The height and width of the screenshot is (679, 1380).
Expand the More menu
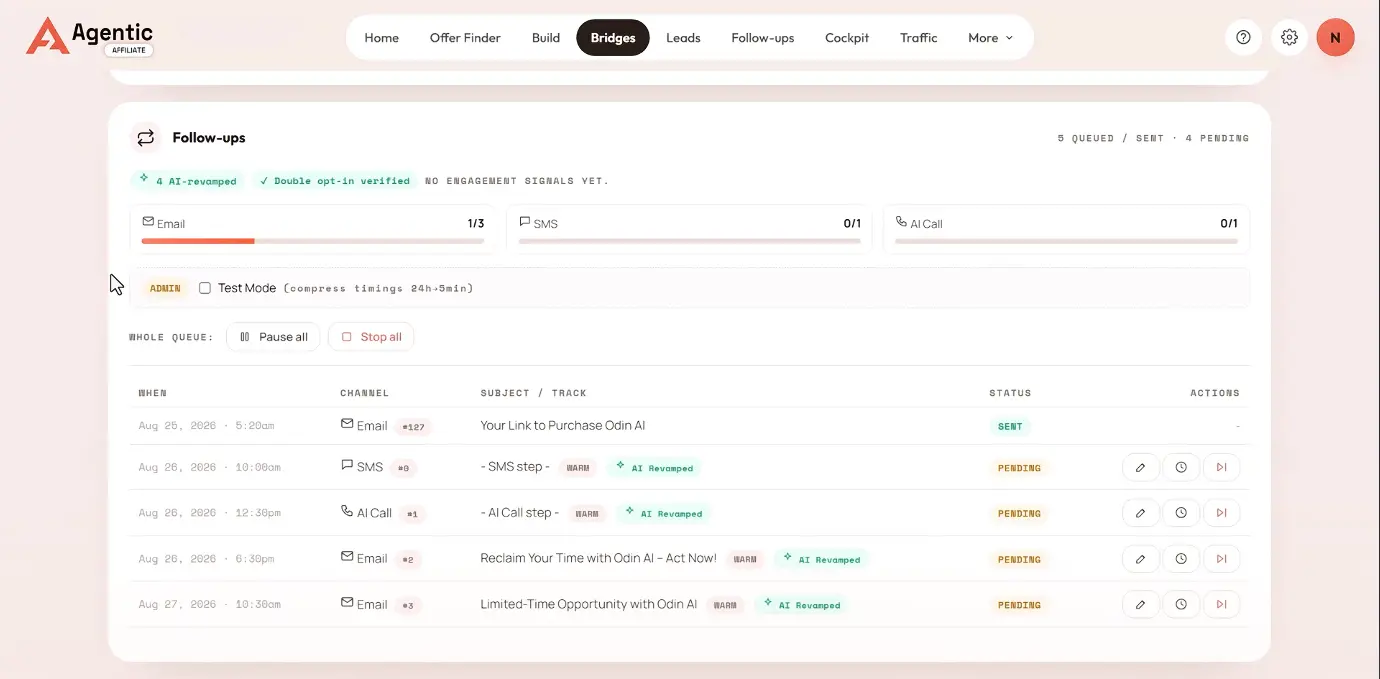coord(990,38)
